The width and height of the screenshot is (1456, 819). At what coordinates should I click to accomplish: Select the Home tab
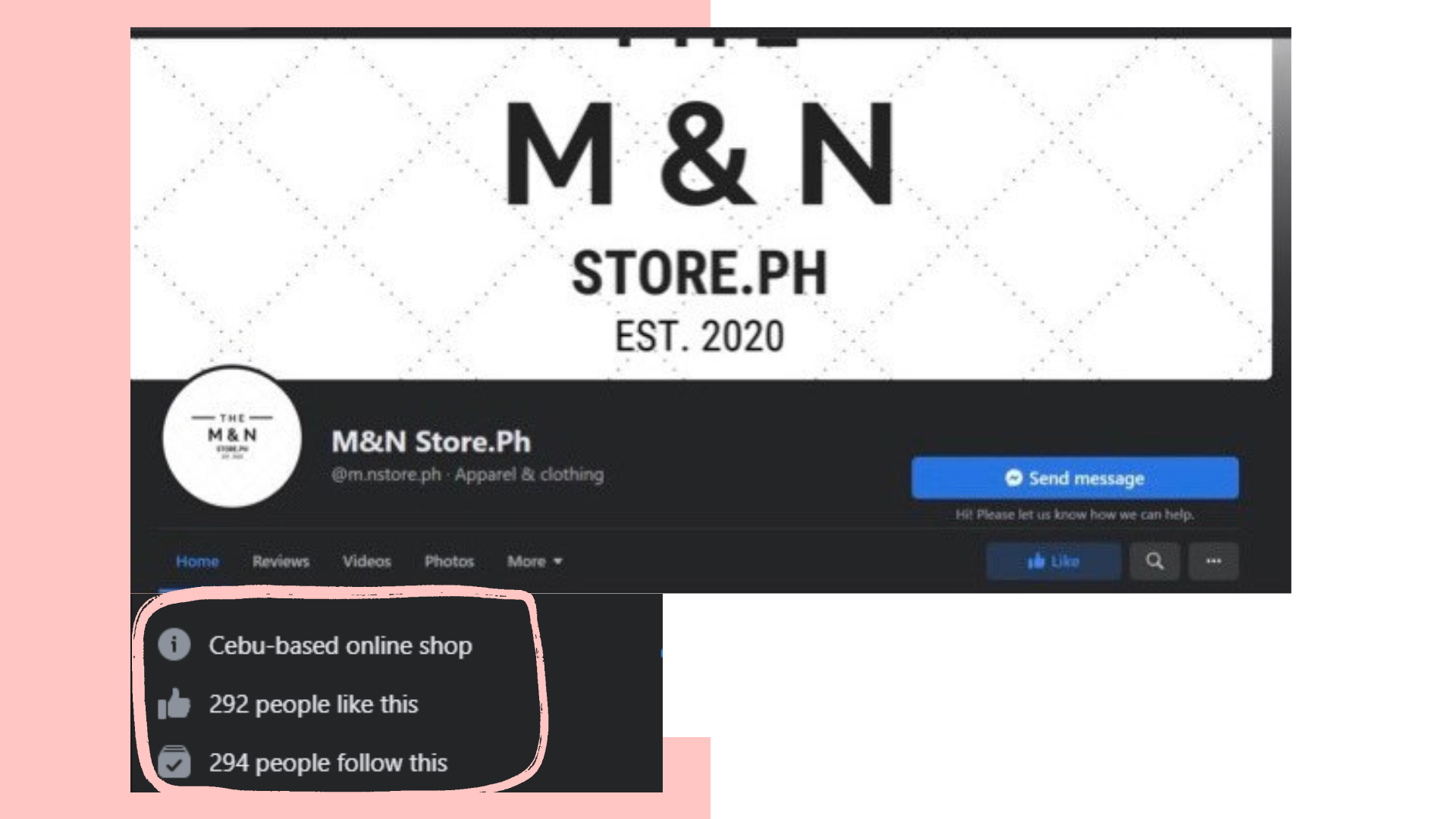pyautogui.click(x=197, y=561)
